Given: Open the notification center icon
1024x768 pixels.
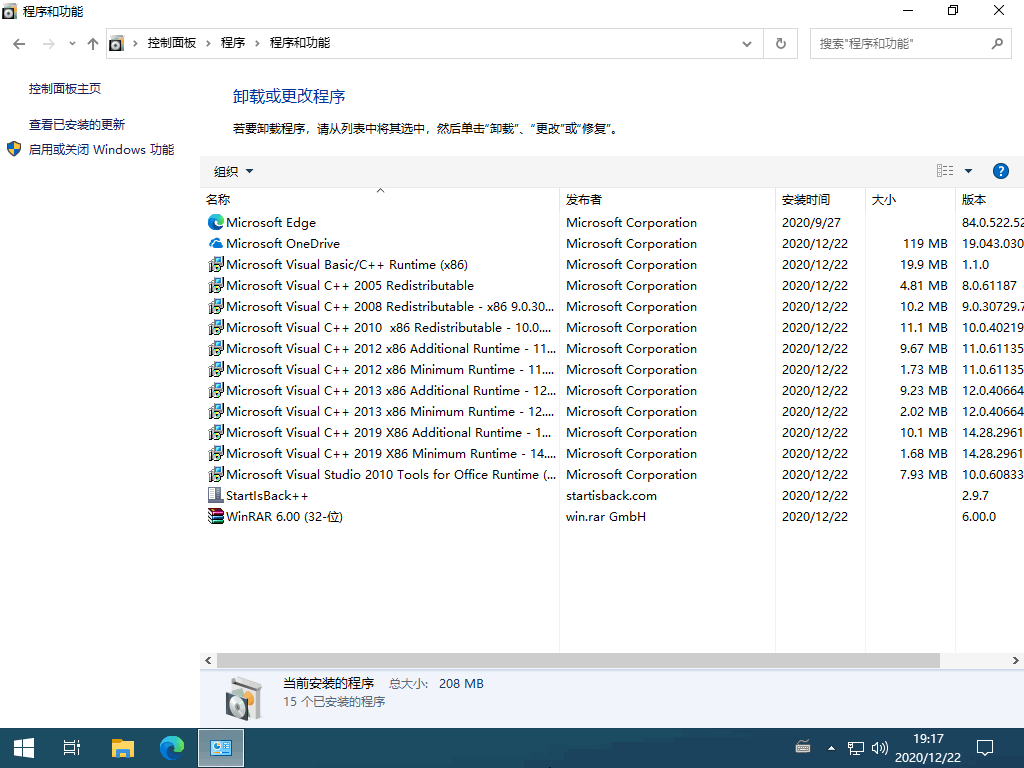Looking at the screenshot, I should [984, 748].
